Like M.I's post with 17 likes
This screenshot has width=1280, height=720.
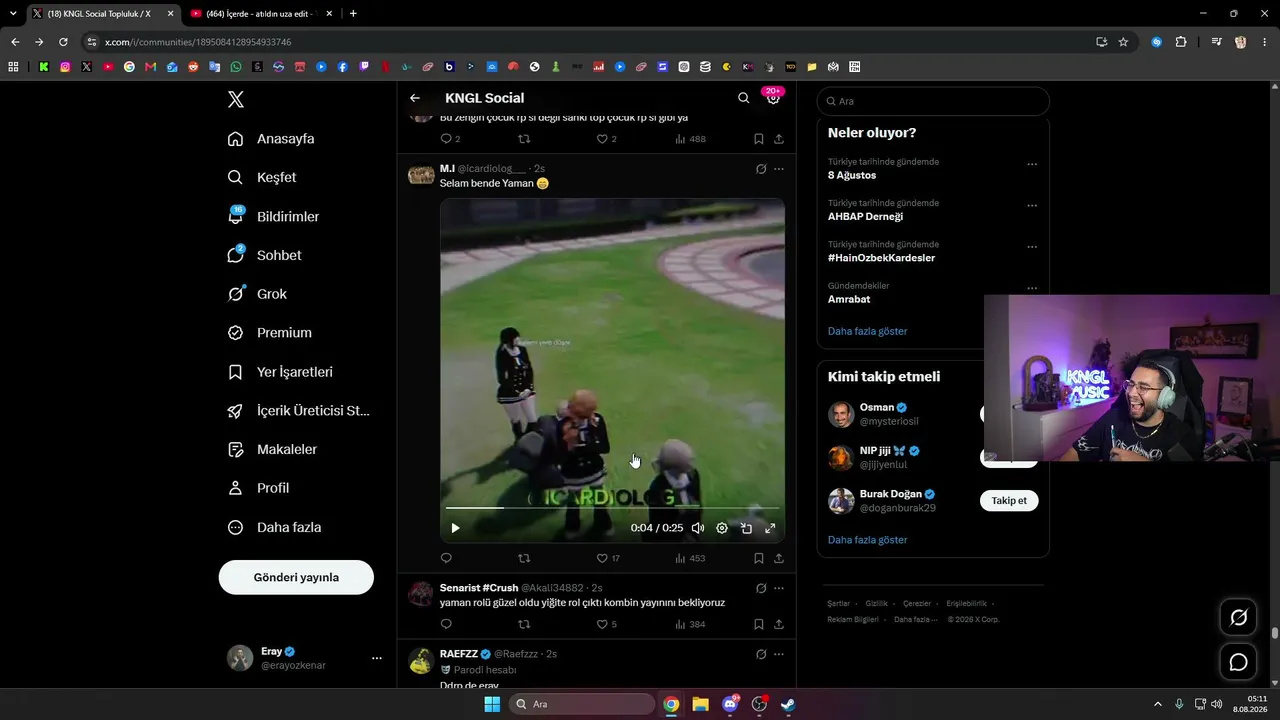[608, 558]
